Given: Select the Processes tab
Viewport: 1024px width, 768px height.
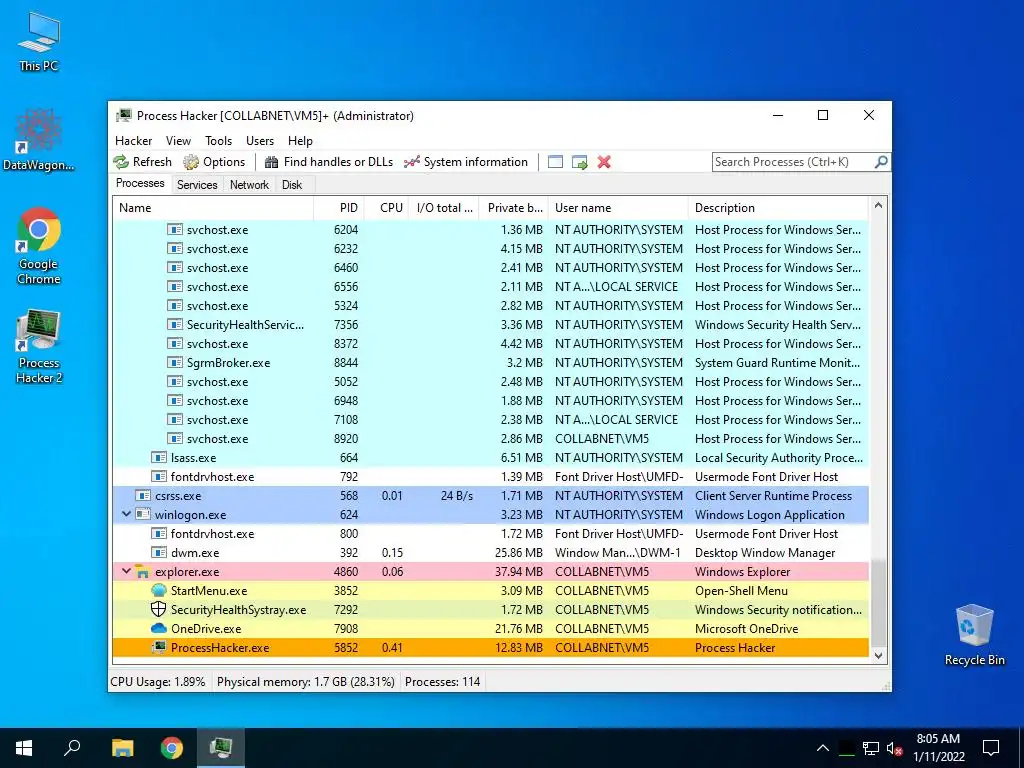Looking at the screenshot, I should pos(140,183).
